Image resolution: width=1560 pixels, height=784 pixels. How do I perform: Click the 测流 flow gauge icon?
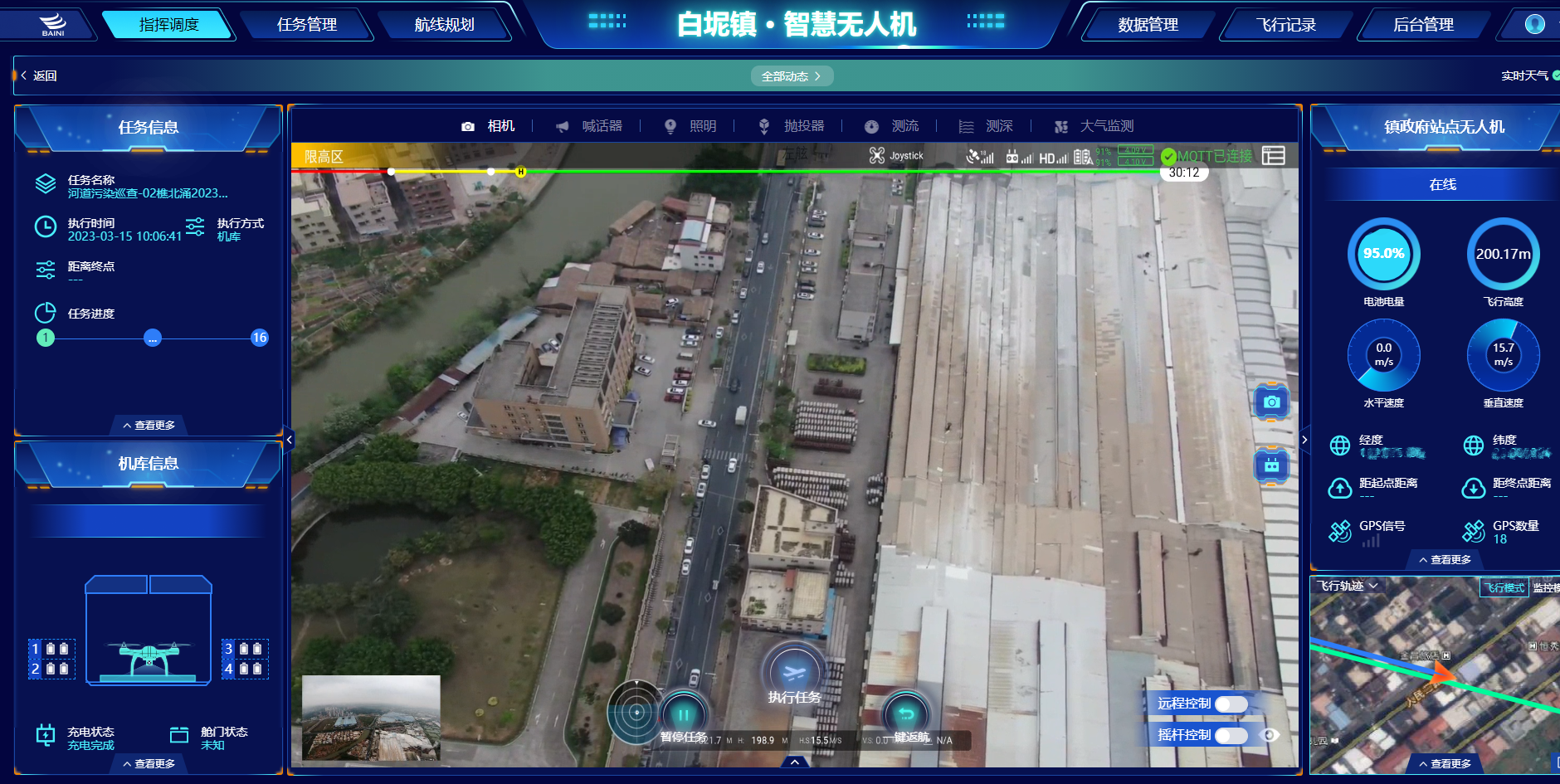point(871,126)
